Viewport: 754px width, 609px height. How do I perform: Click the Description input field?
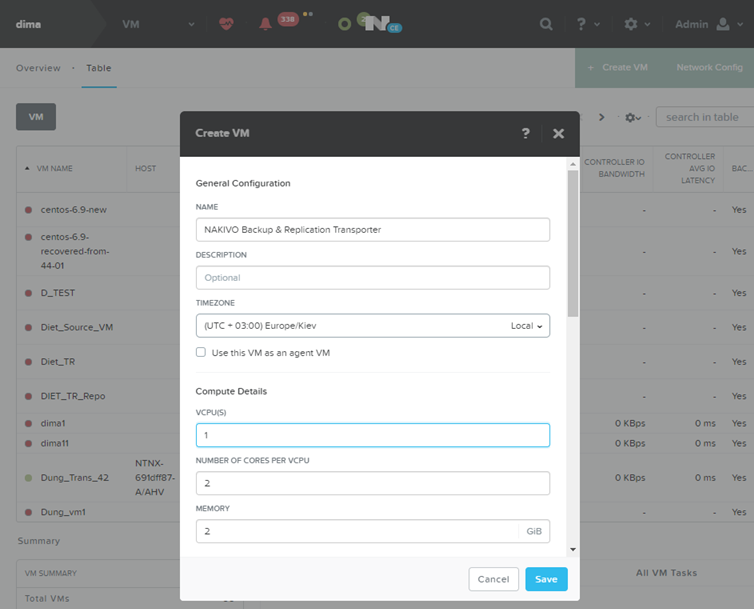[372, 277]
